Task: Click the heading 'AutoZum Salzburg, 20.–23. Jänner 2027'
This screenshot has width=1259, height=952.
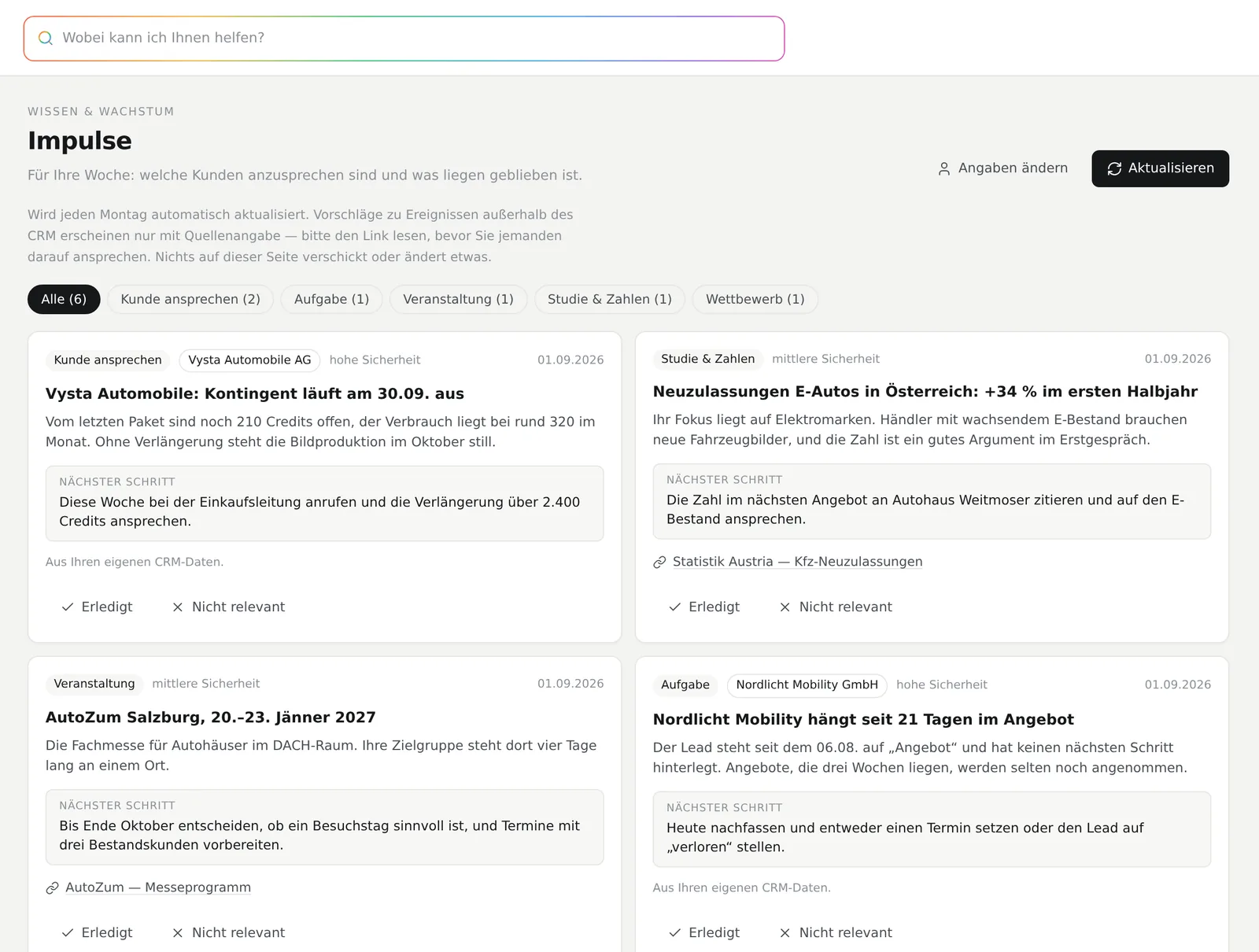Action: coord(211,718)
